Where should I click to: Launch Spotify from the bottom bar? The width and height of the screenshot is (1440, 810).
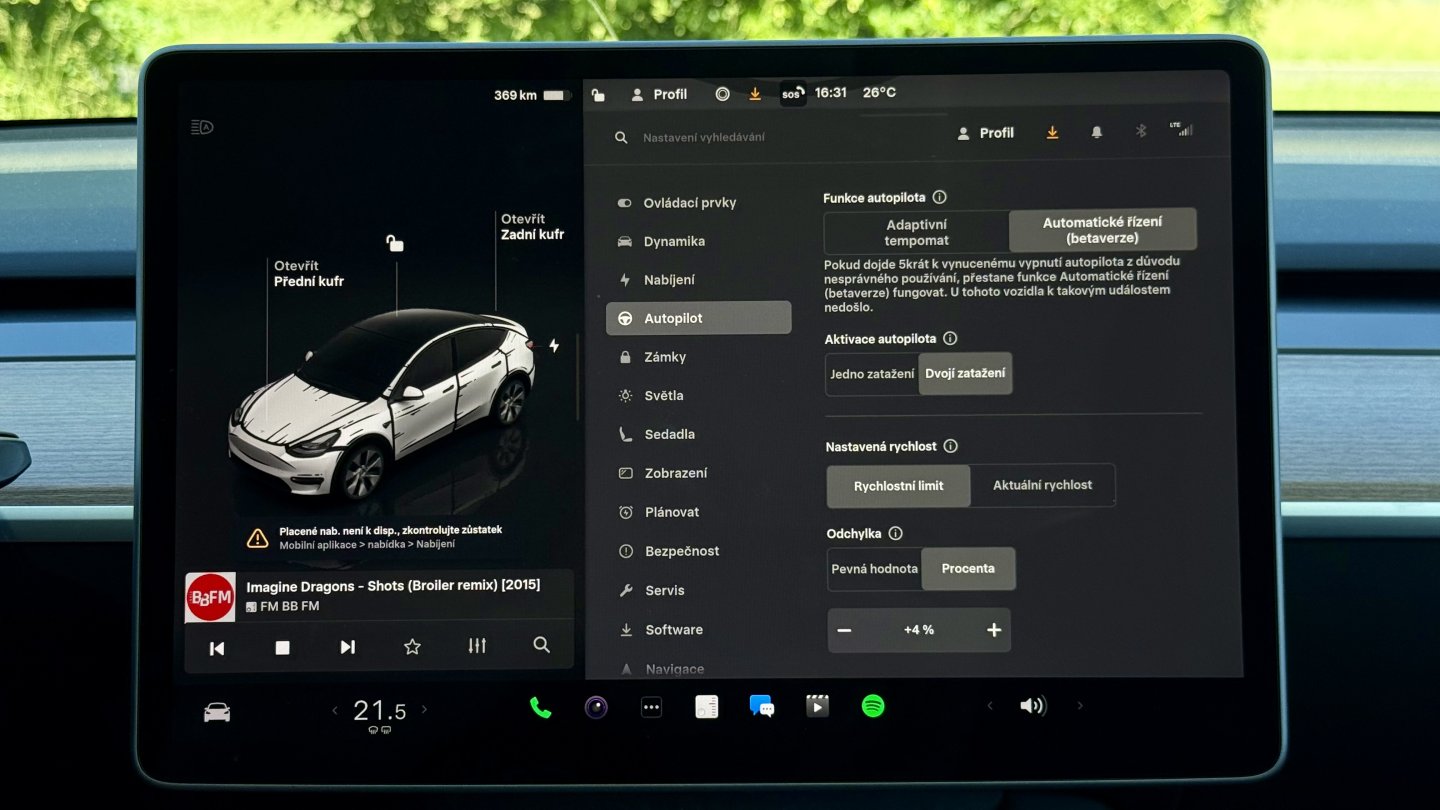pos(873,706)
